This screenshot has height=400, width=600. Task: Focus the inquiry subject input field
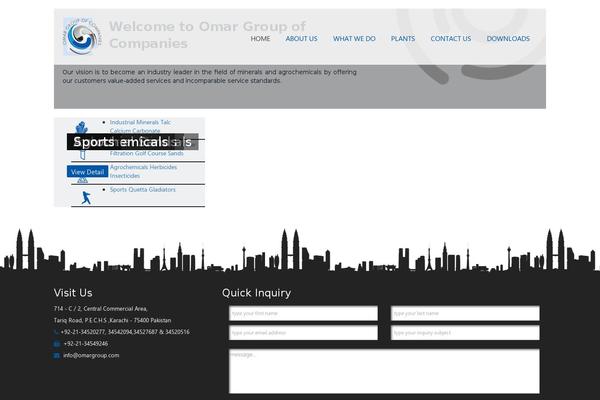click(x=465, y=333)
